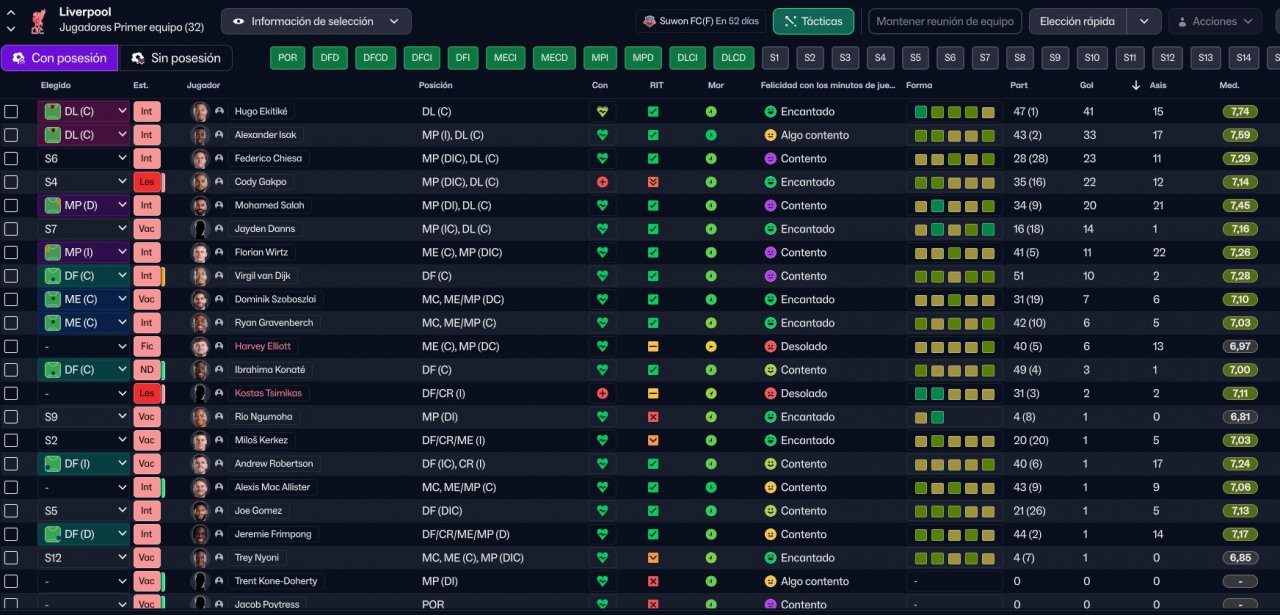Click player portrait of Florian Wirtz
This screenshot has width=1280, height=615.
tap(199, 252)
